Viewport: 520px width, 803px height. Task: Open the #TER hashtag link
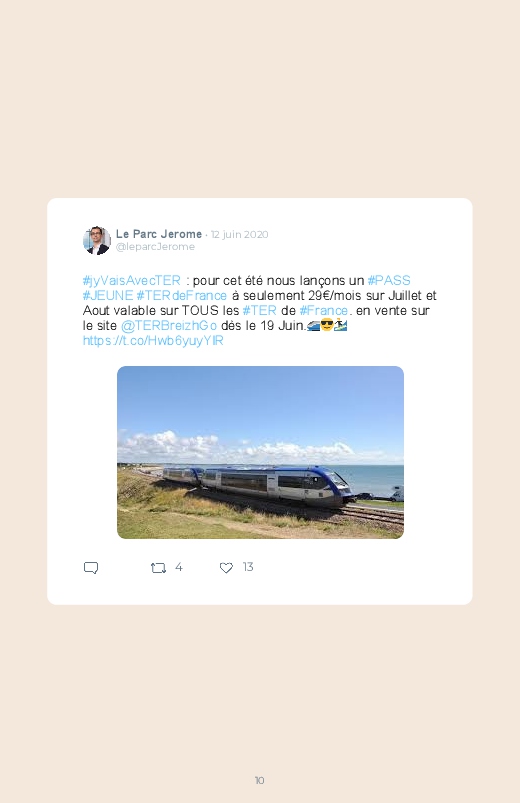click(259, 310)
